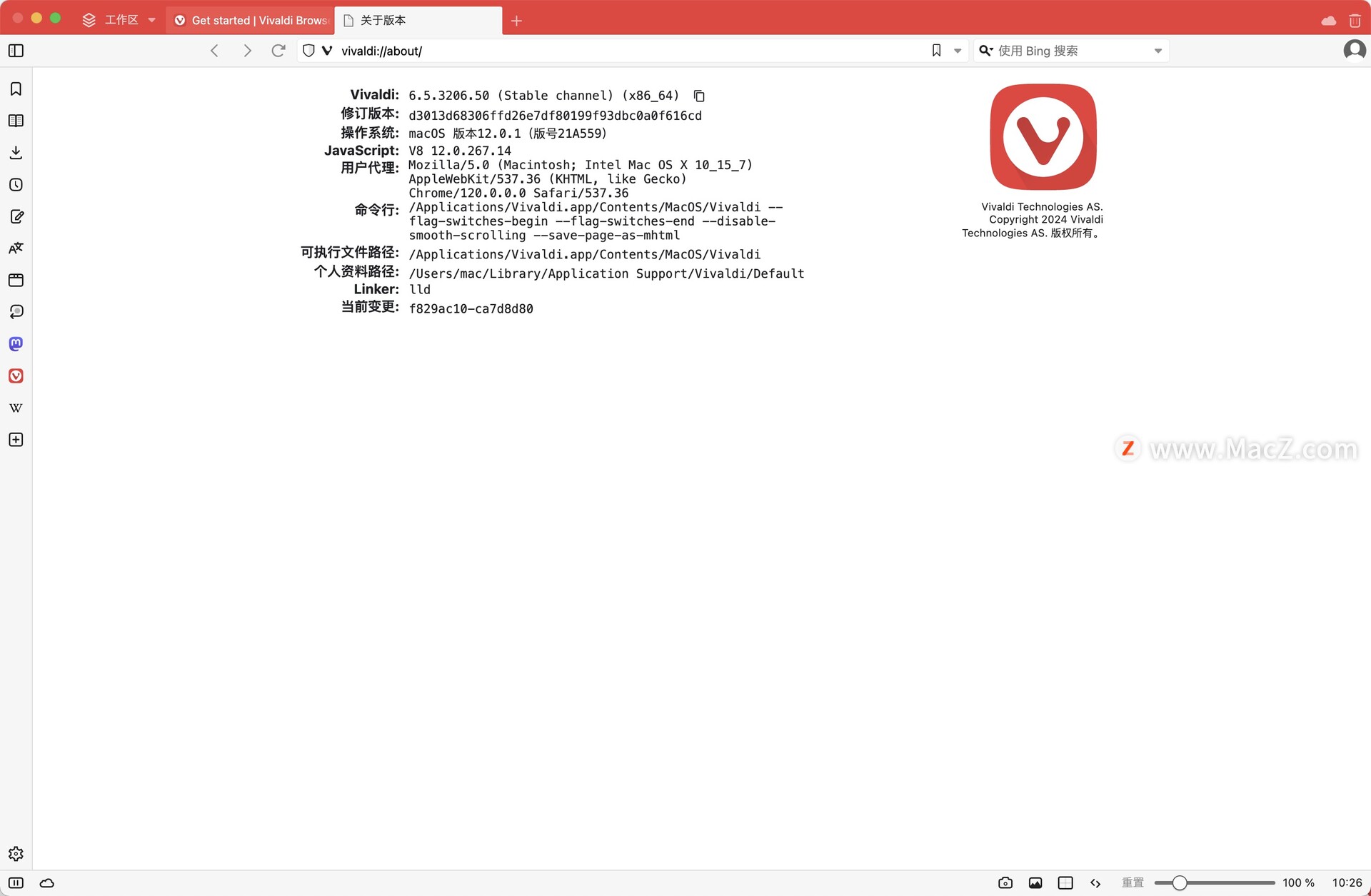This screenshot has width=1371, height=896.
Task: Click the executable path /Applications/Vivaldi.app/Contents/MacOS/Vivaldi
Action: coord(585,254)
